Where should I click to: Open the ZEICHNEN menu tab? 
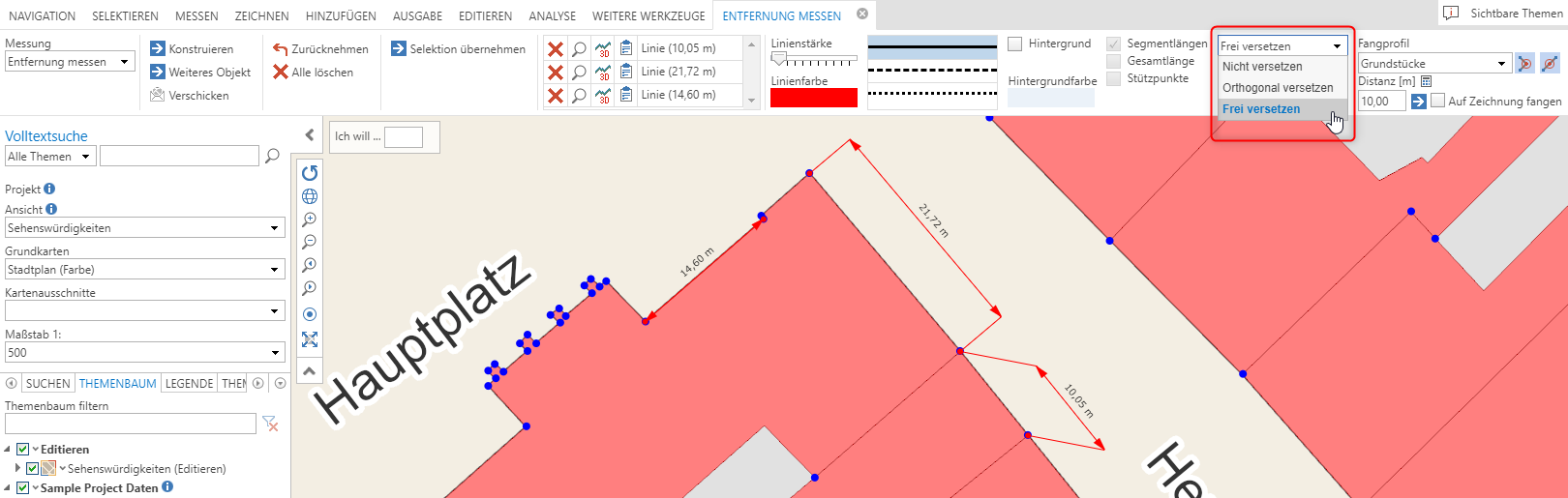[x=262, y=16]
